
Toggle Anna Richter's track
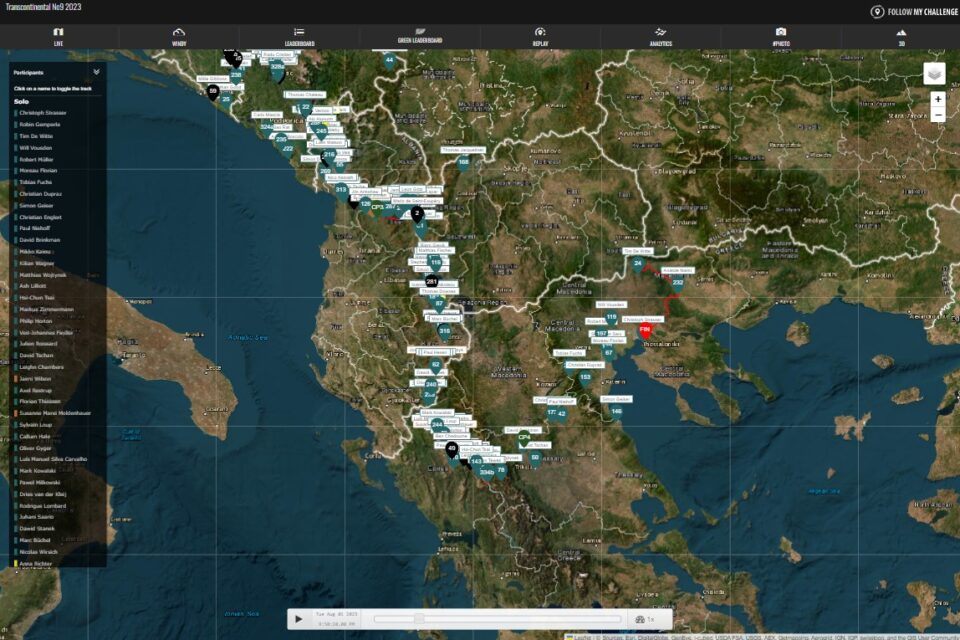[x=36, y=563]
